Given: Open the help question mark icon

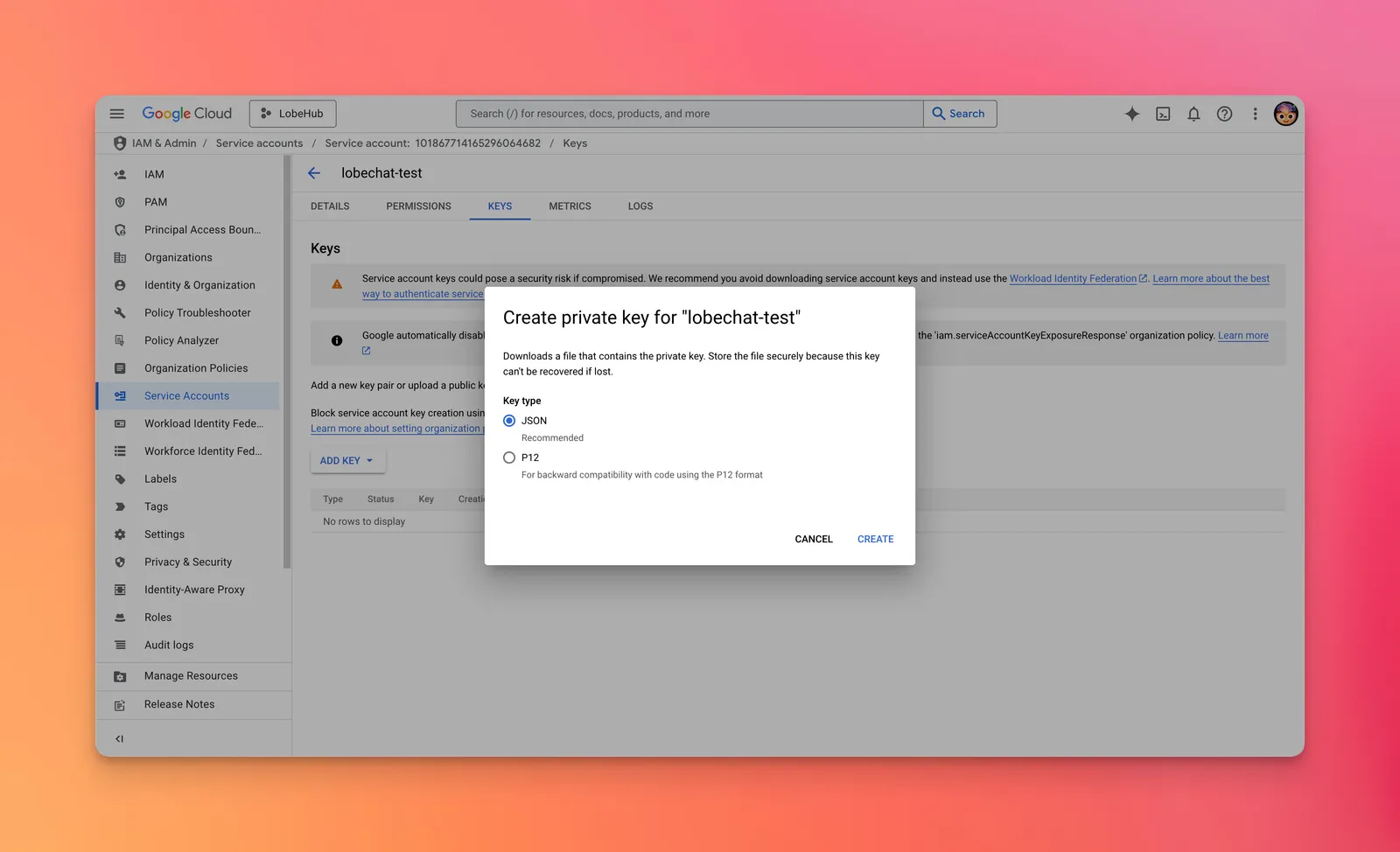Looking at the screenshot, I should click(x=1224, y=114).
